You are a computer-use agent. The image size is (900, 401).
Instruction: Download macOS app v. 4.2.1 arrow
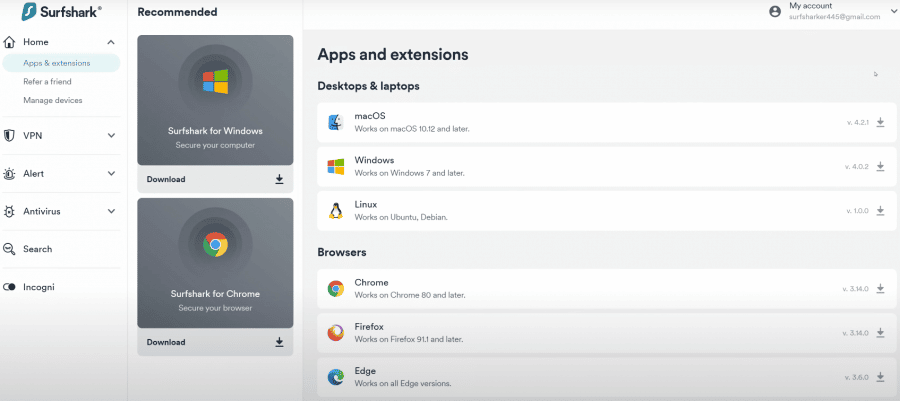880,122
